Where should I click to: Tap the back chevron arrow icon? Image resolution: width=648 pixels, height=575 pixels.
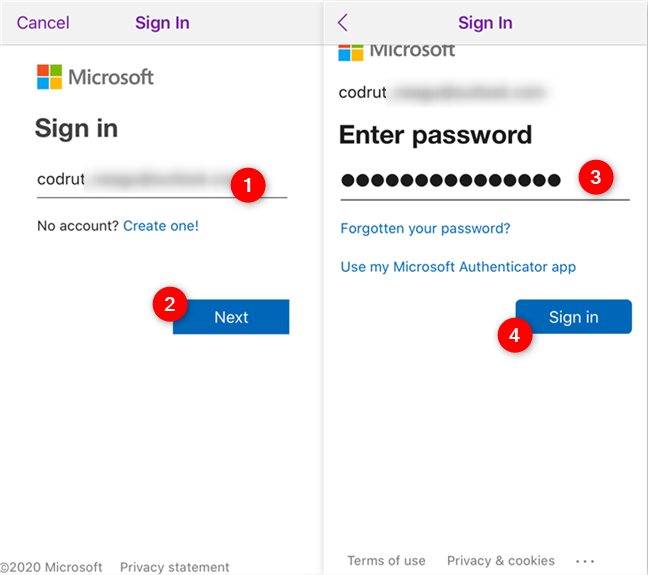point(343,23)
